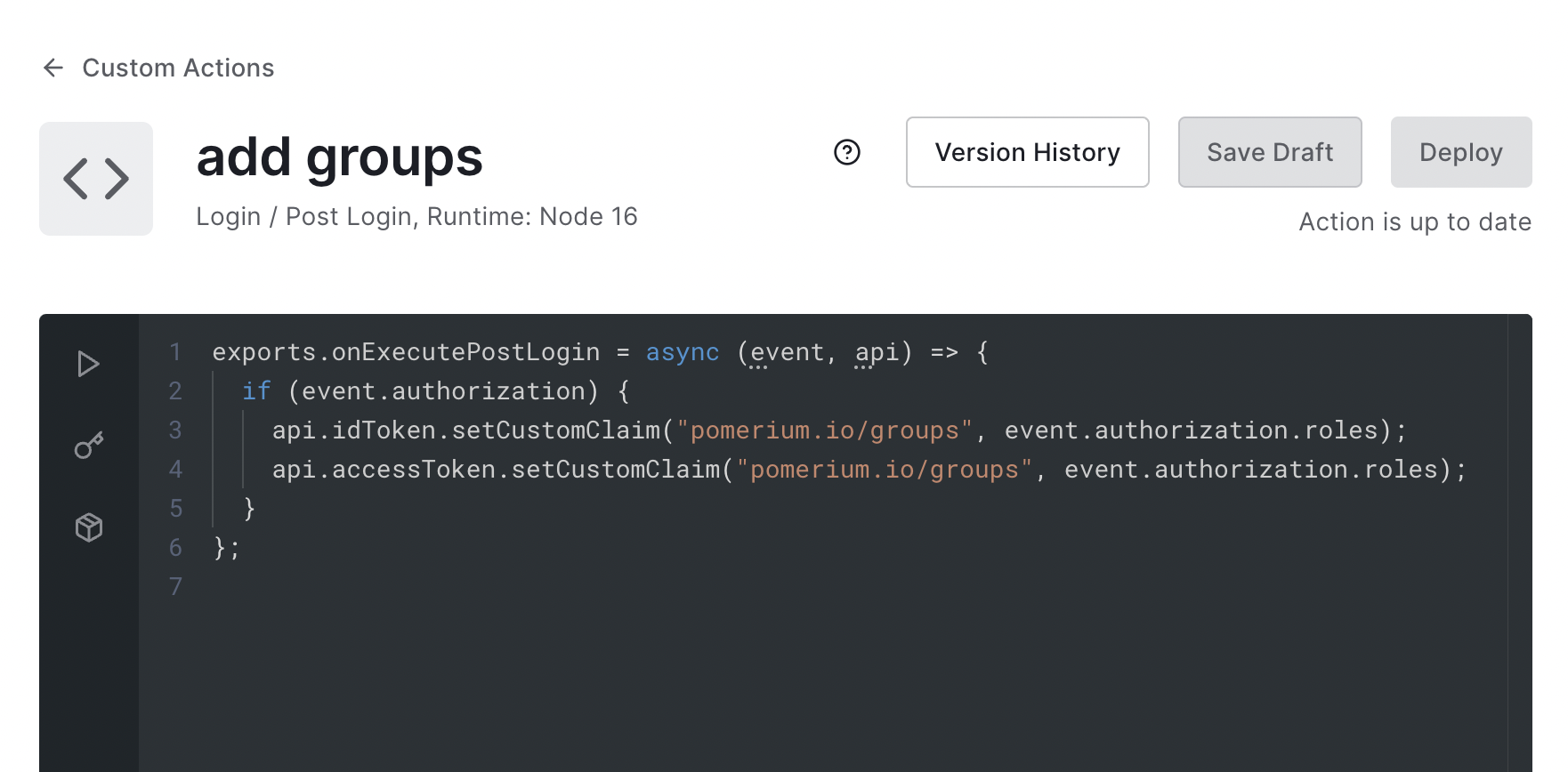The image size is (1568, 772).
Task: Click the 'Action is up to date' status
Action: pyautogui.click(x=1414, y=222)
